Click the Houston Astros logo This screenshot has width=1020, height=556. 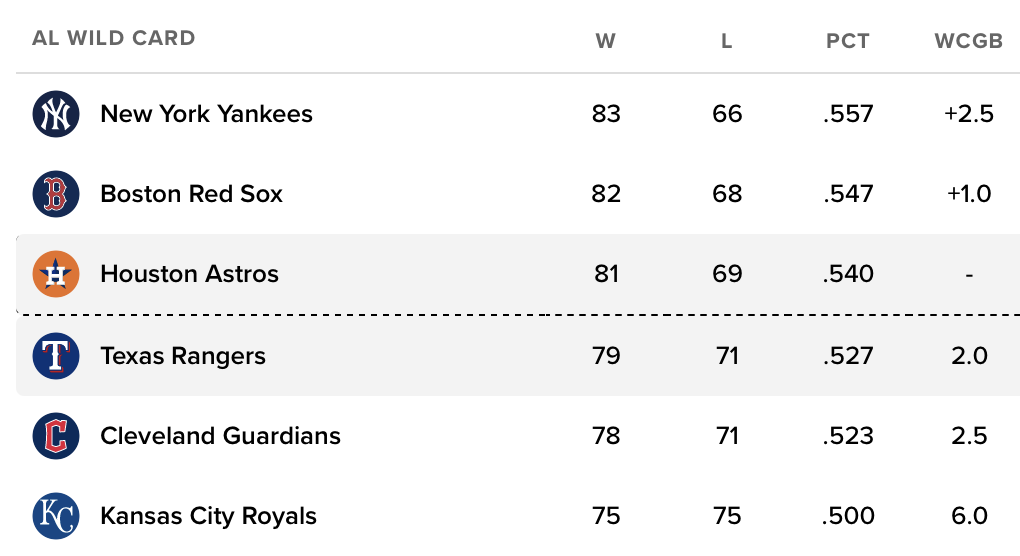point(55,274)
